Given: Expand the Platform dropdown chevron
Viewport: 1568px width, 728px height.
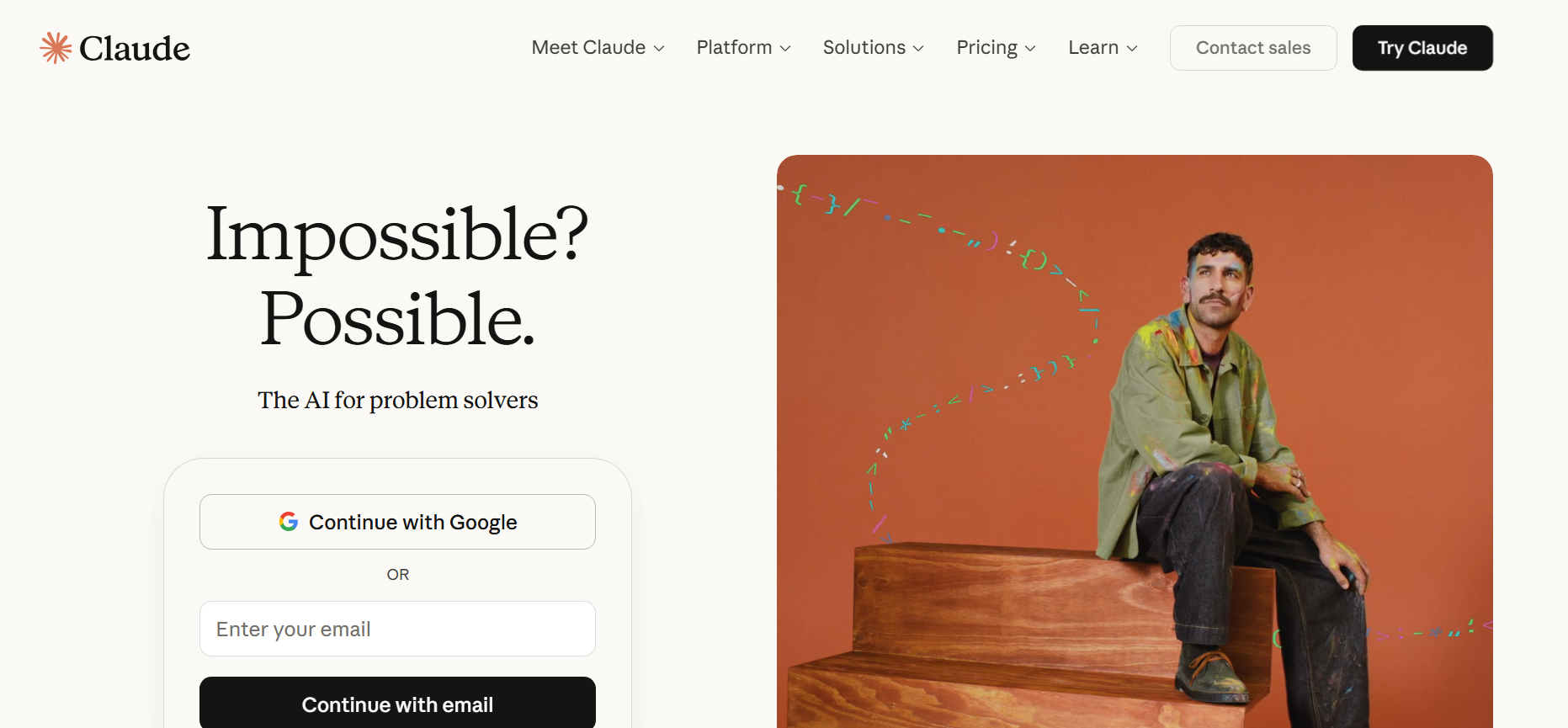Looking at the screenshot, I should click(785, 49).
